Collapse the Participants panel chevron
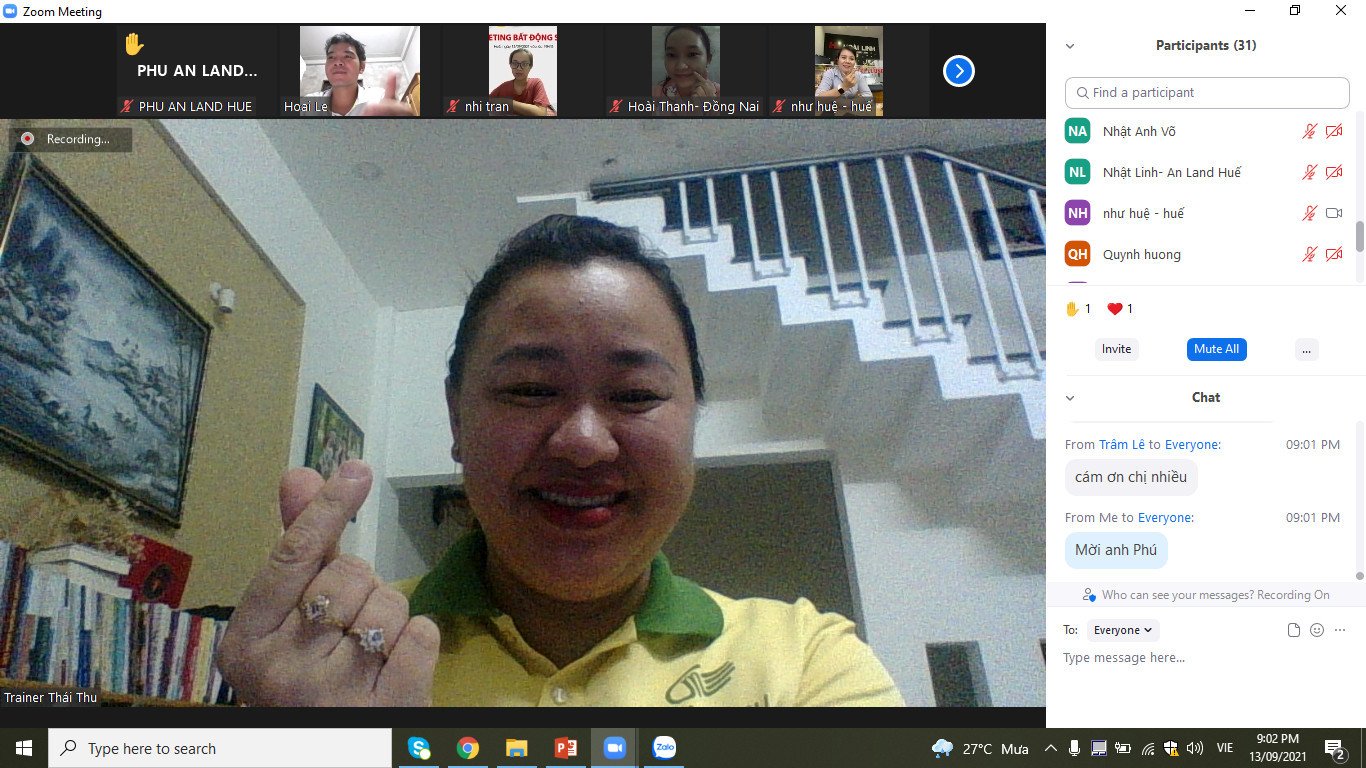 click(x=1070, y=46)
